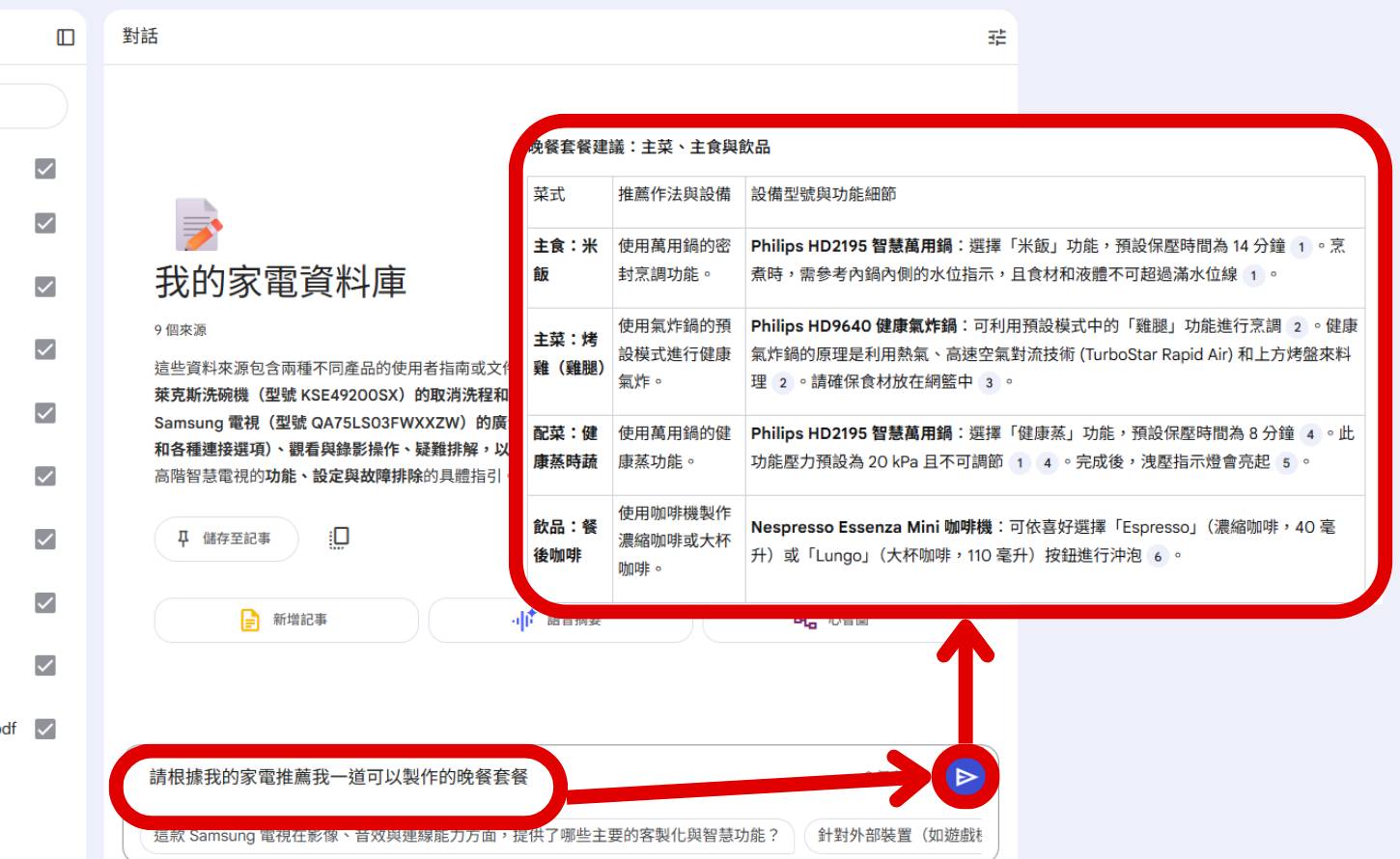
Task: Uncheck the pdf source checkbox at bottom
Action: (x=45, y=730)
